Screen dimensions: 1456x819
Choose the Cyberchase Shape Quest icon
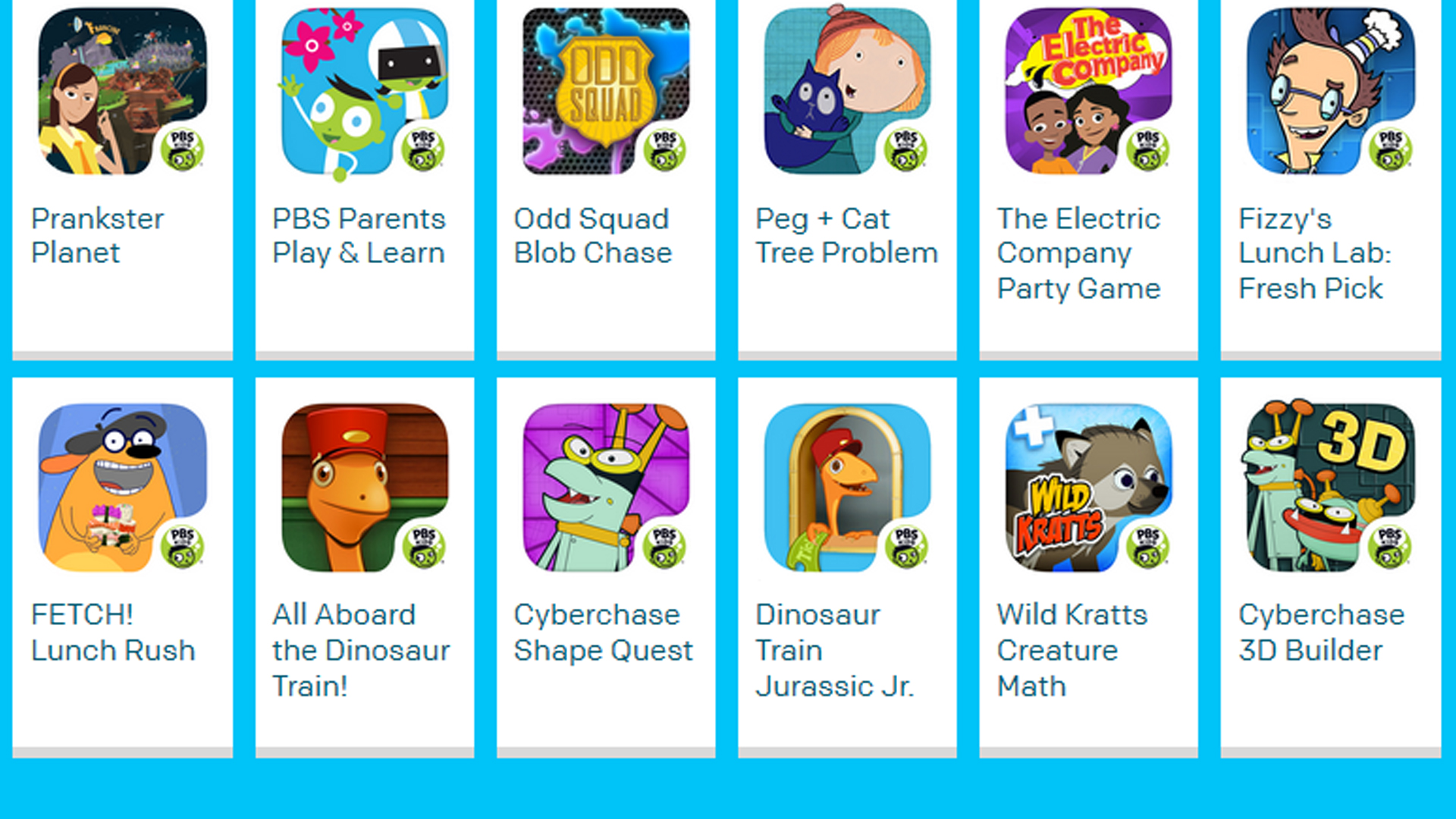tap(605, 487)
